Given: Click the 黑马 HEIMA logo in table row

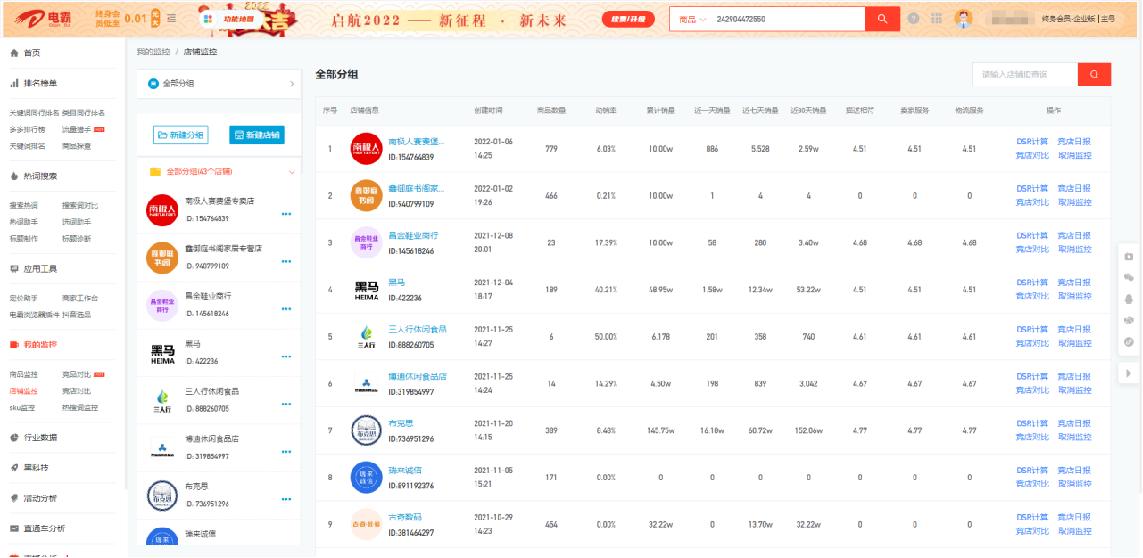Looking at the screenshot, I should (x=366, y=291).
